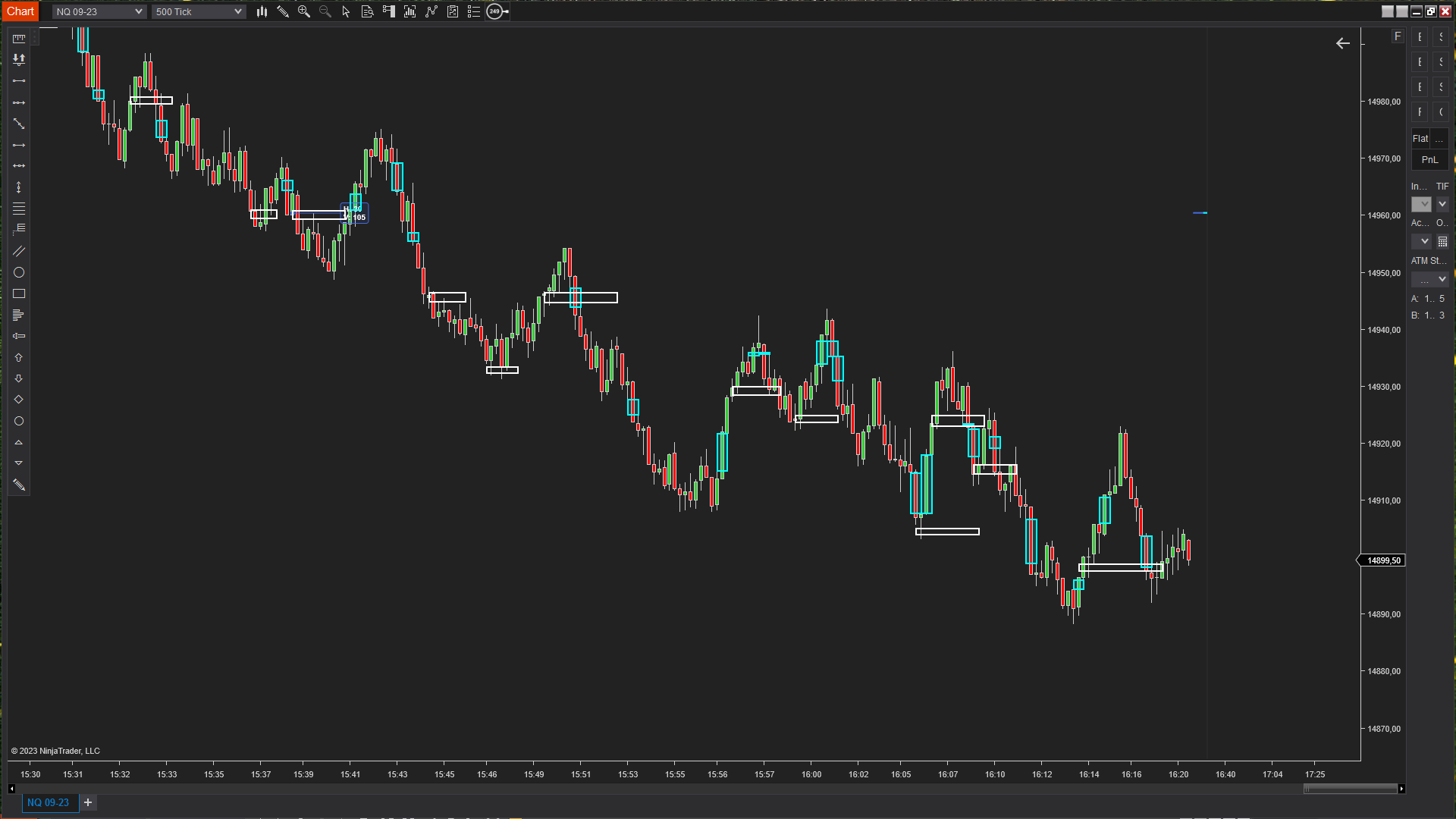Select the region highlight tool

click(19, 336)
